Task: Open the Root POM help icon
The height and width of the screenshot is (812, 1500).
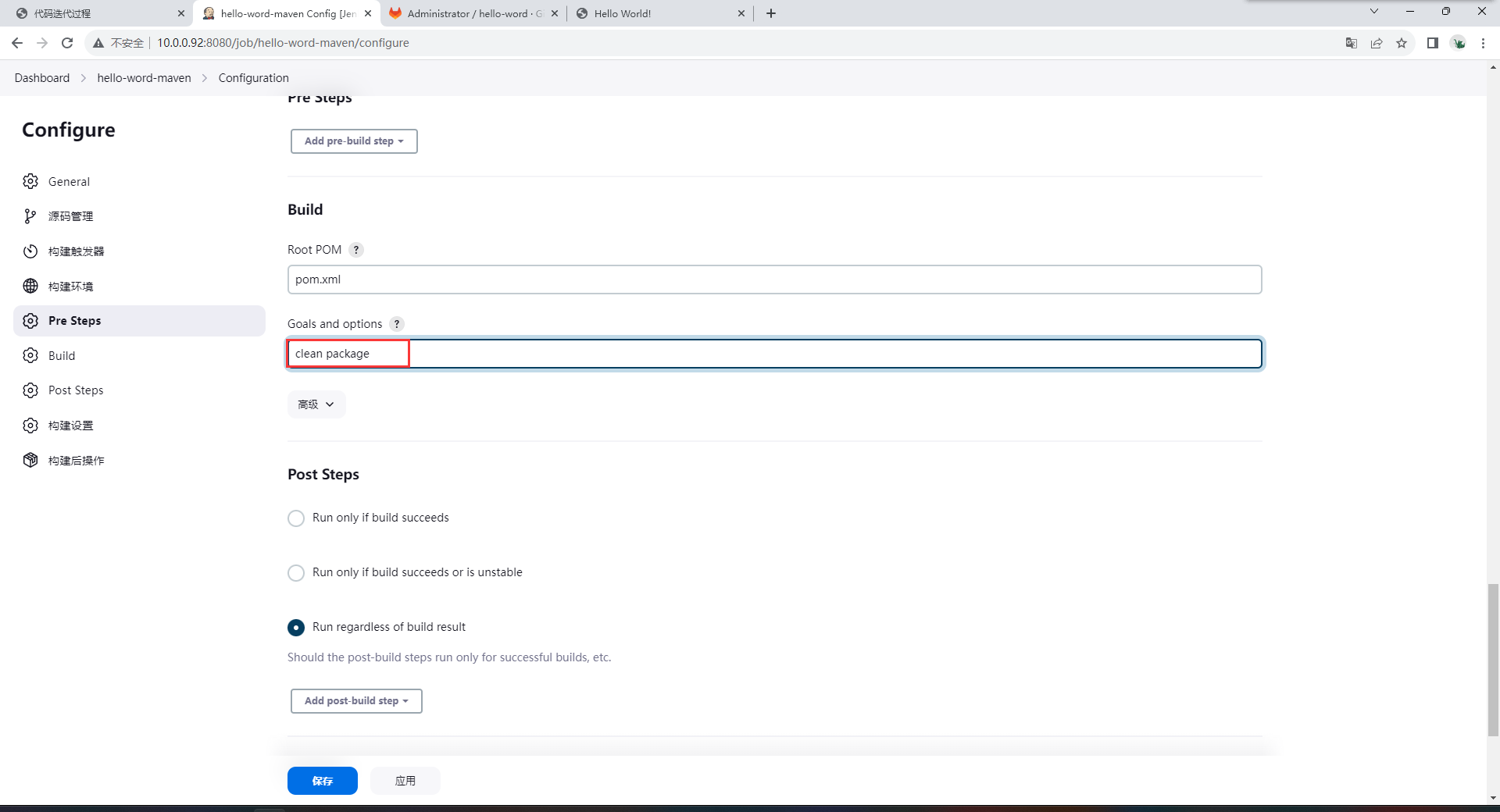Action: pyautogui.click(x=356, y=250)
